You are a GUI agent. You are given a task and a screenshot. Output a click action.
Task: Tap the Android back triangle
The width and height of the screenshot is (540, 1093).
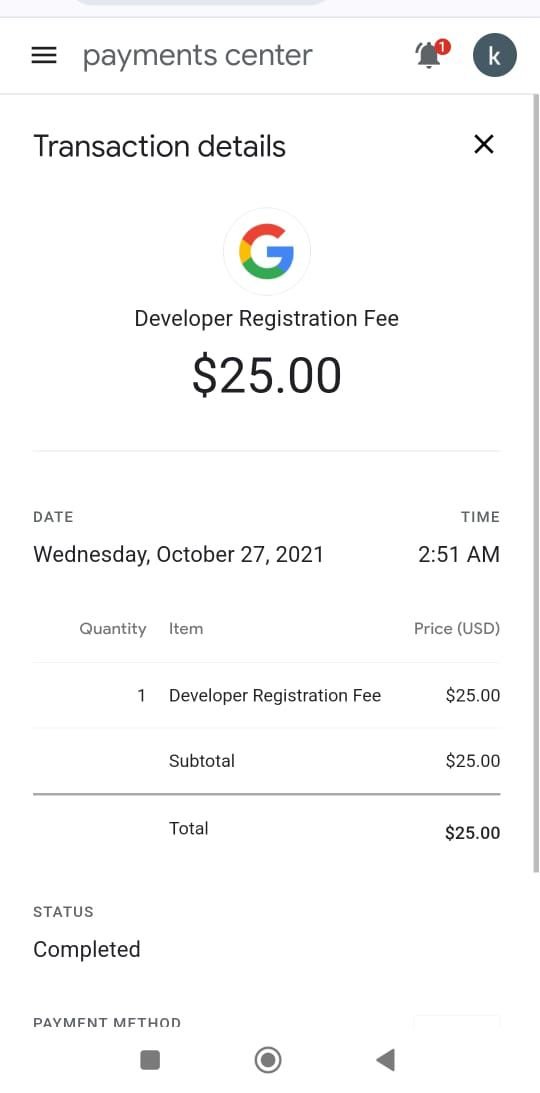point(385,1060)
